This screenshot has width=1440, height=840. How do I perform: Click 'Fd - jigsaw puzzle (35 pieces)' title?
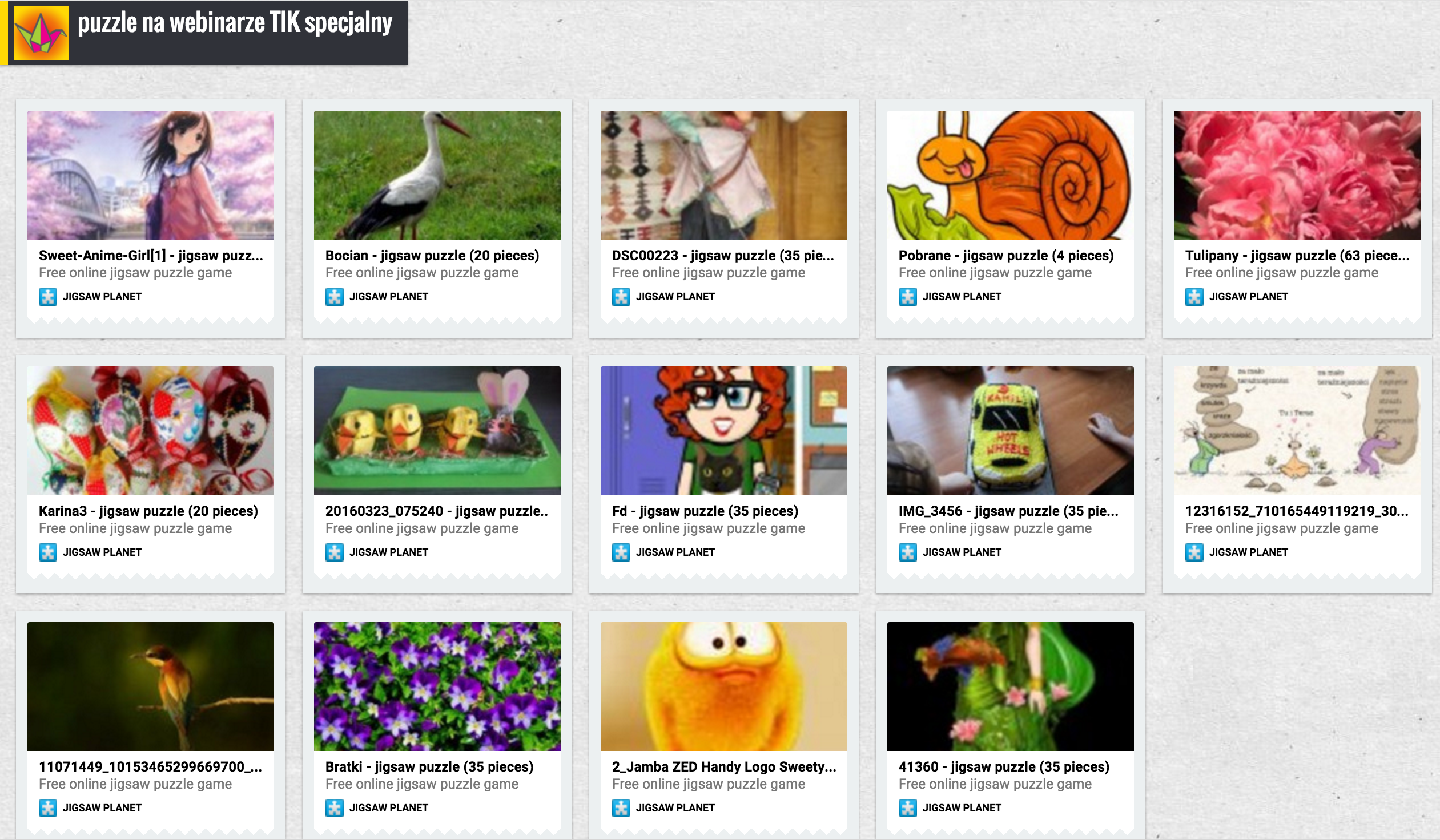point(705,512)
